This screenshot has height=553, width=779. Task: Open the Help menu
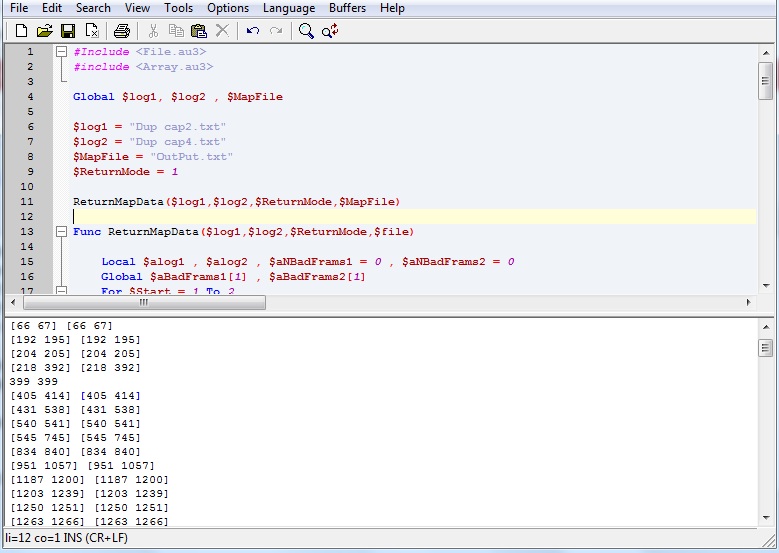392,8
